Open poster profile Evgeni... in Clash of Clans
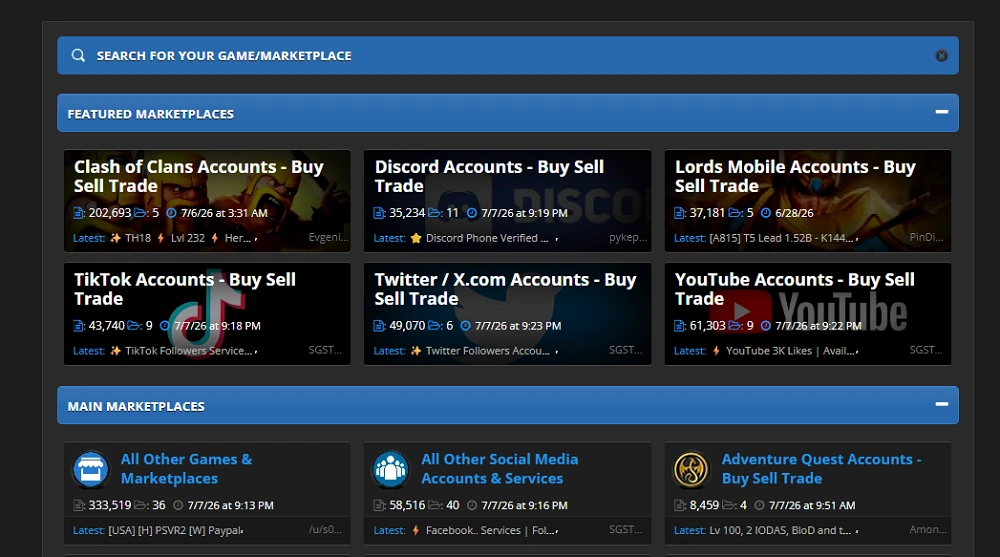The image size is (1000, 557). point(328,237)
